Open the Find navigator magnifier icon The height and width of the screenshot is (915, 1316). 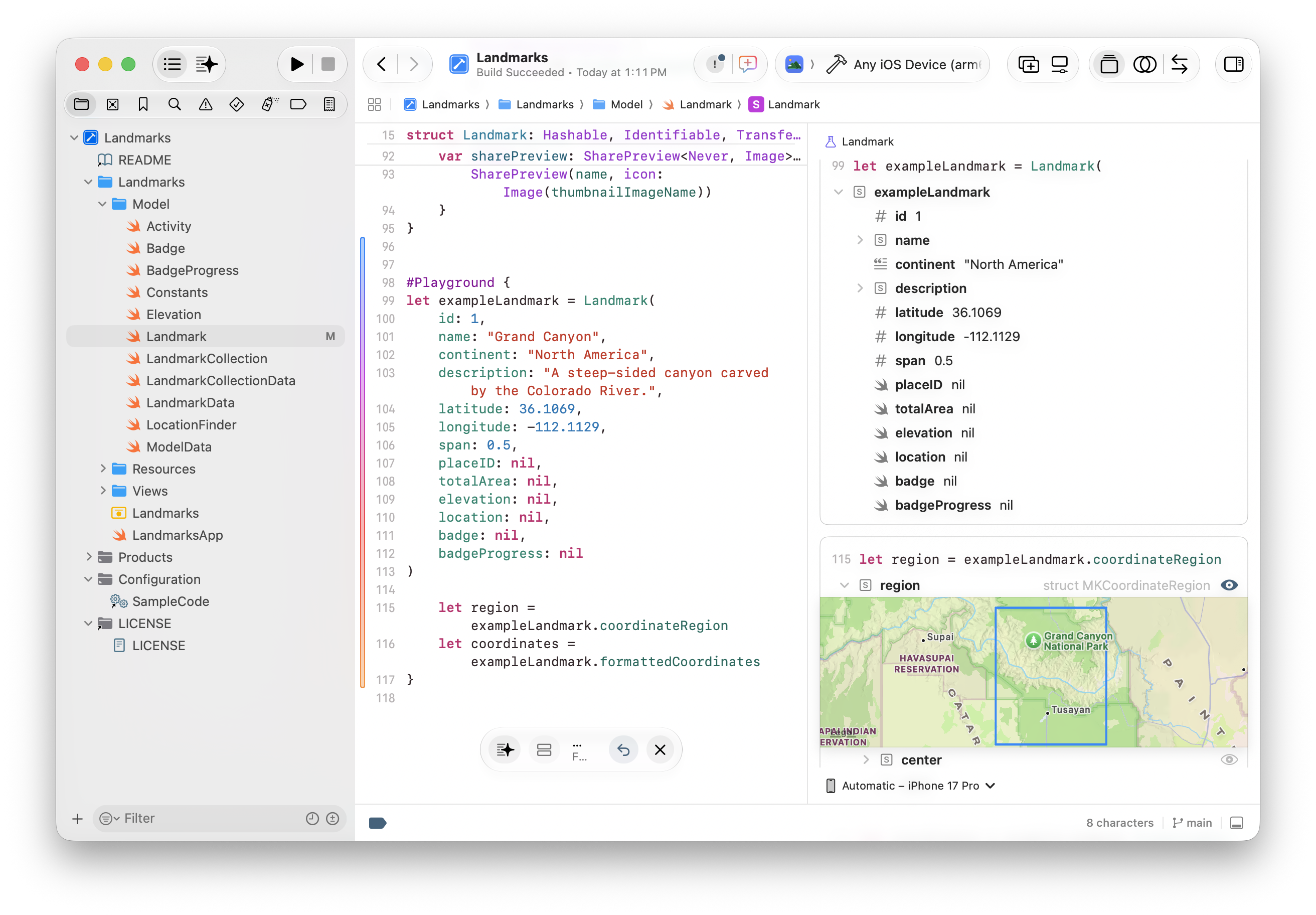pyautogui.click(x=174, y=104)
